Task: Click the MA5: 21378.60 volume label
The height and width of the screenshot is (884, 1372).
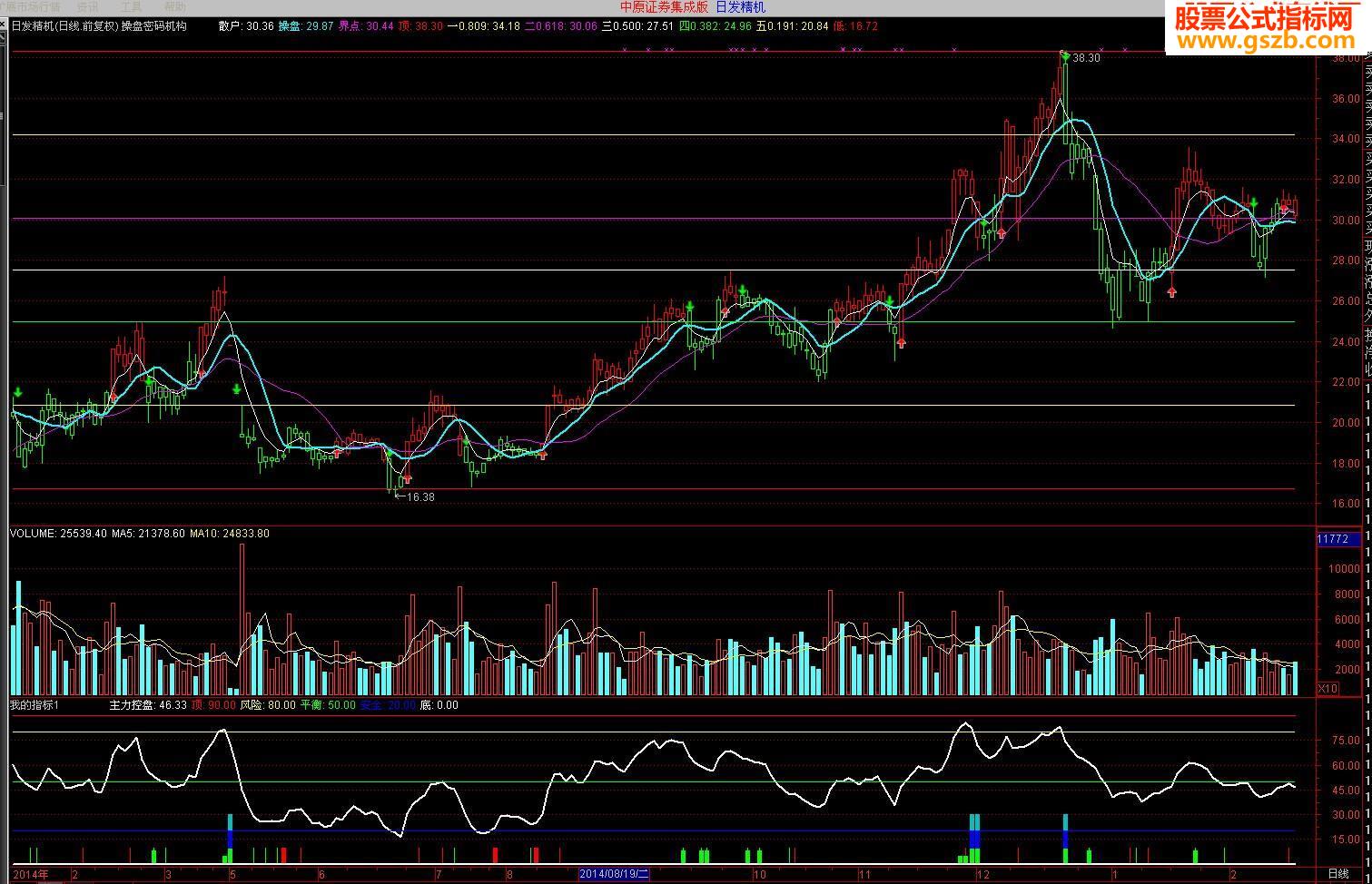Action: [149, 534]
